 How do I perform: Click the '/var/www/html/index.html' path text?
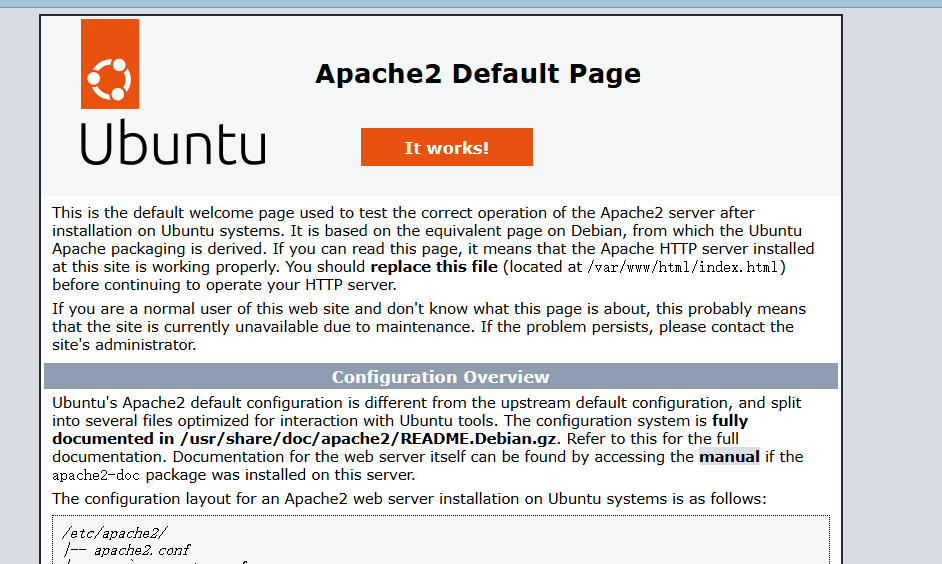point(683,267)
